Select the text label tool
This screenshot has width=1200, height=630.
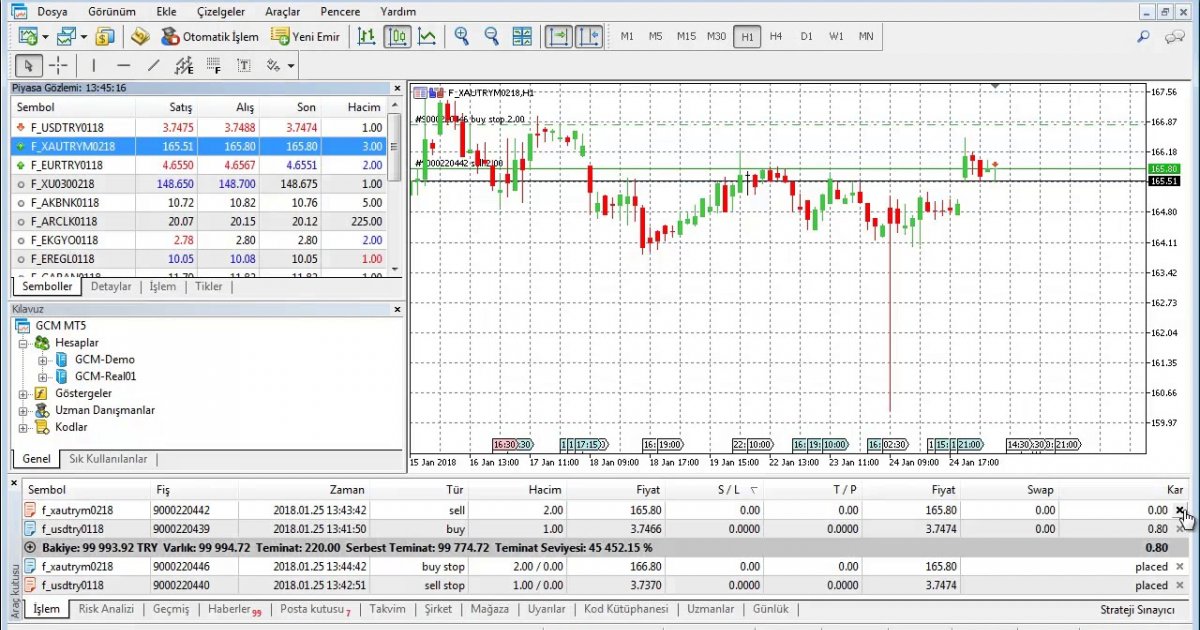(x=244, y=66)
